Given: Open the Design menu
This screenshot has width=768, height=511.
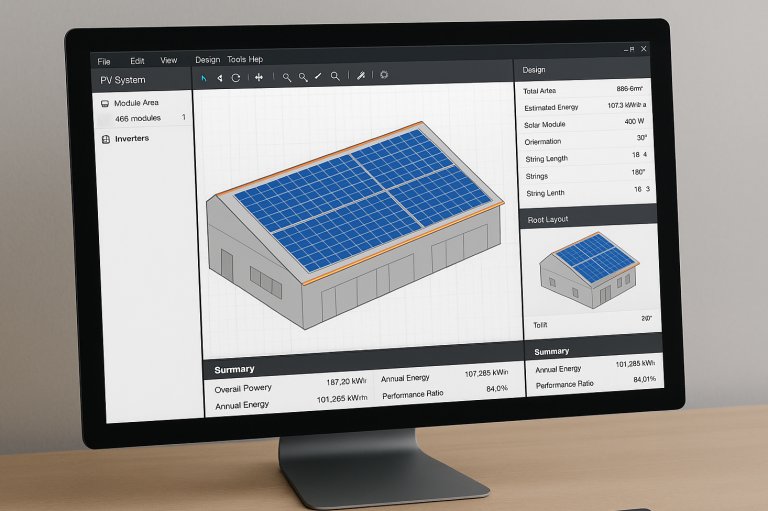Looking at the screenshot, I should 207,60.
